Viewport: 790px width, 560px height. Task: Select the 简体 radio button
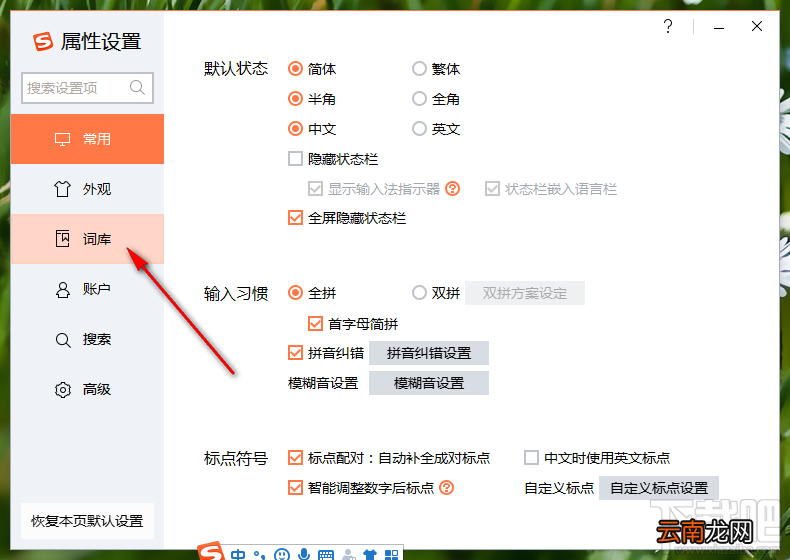(295, 69)
